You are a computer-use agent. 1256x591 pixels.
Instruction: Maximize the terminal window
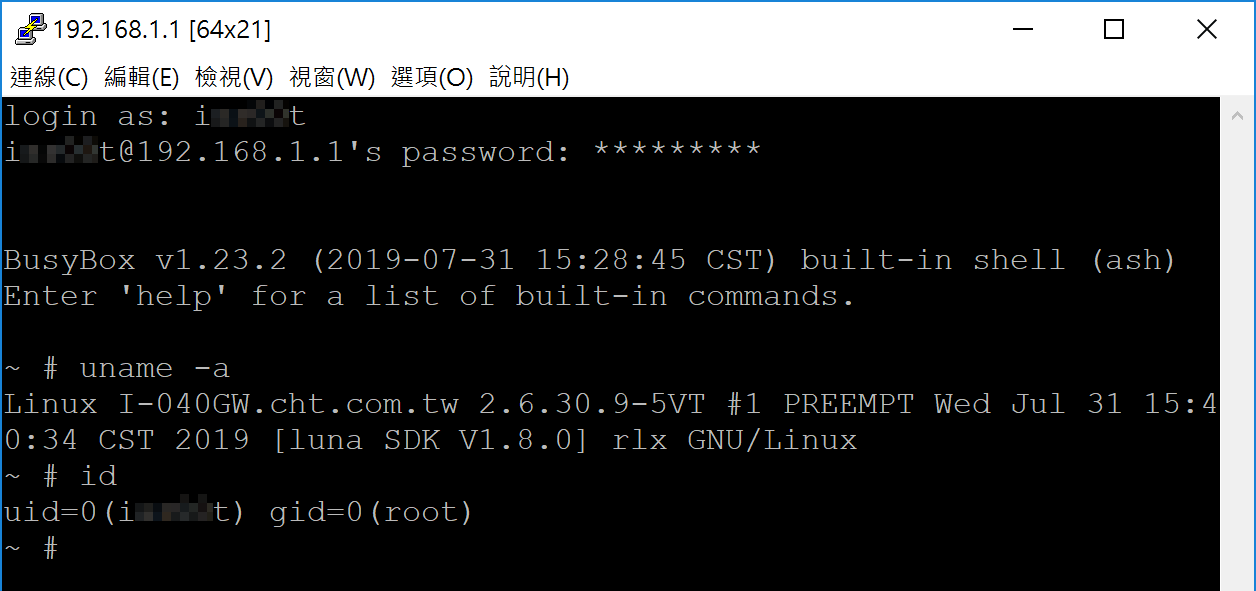click(1114, 30)
